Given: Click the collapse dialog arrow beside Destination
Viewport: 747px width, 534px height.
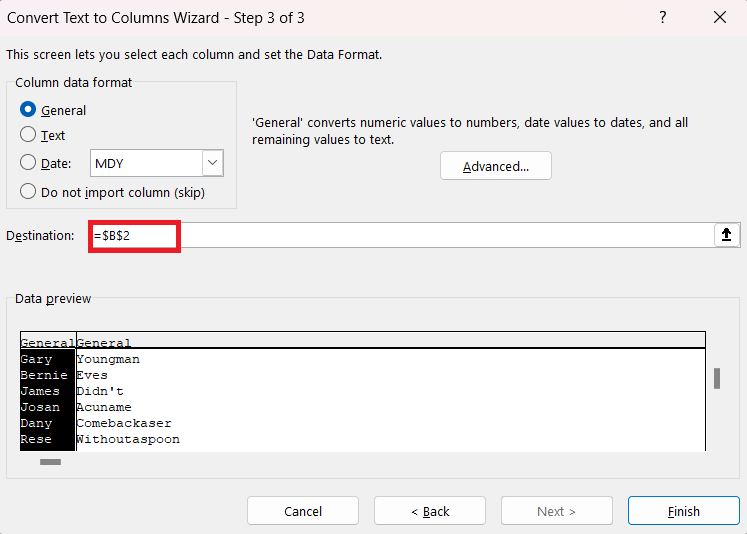Looking at the screenshot, I should pyautogui.click(x=726, y=235).
